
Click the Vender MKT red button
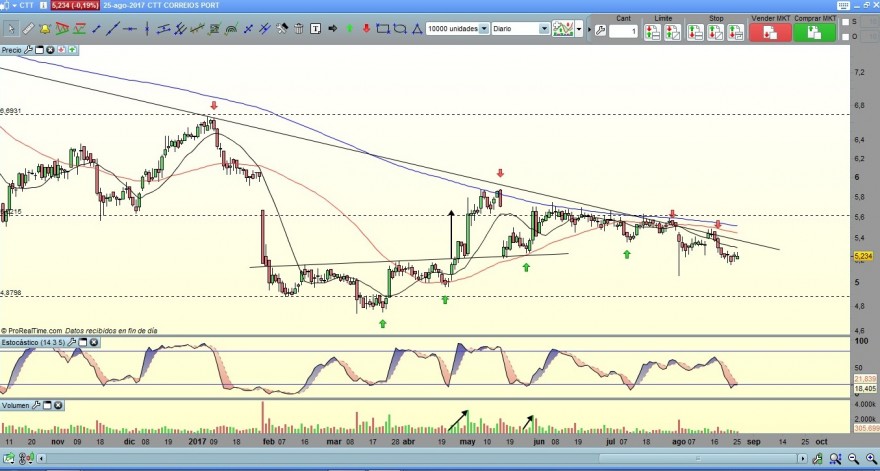point(770,32)
